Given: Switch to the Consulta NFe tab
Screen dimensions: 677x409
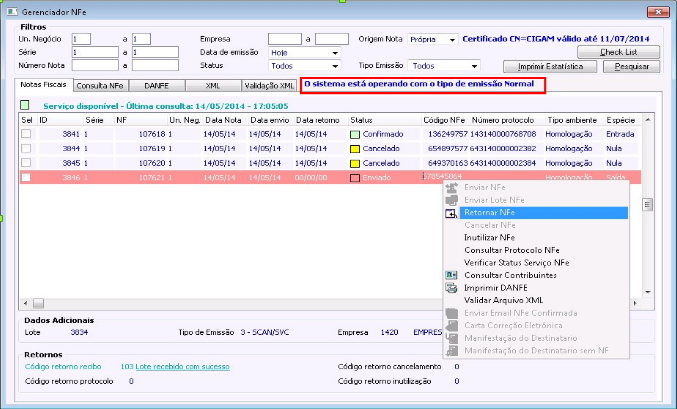Looking at the screenshot, I should [x=98, y=86].
